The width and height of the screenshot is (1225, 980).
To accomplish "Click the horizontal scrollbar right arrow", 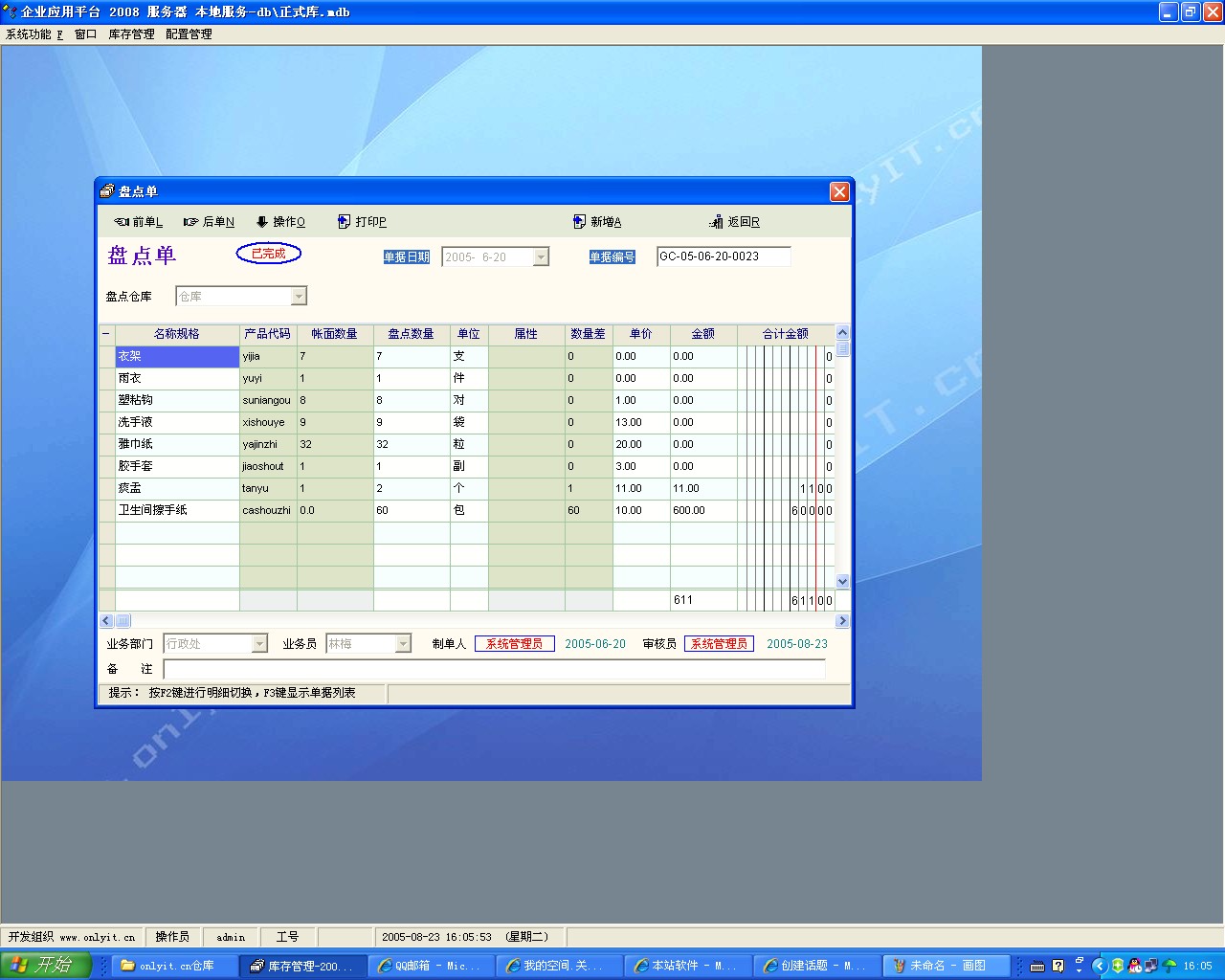I will [842, 621].
